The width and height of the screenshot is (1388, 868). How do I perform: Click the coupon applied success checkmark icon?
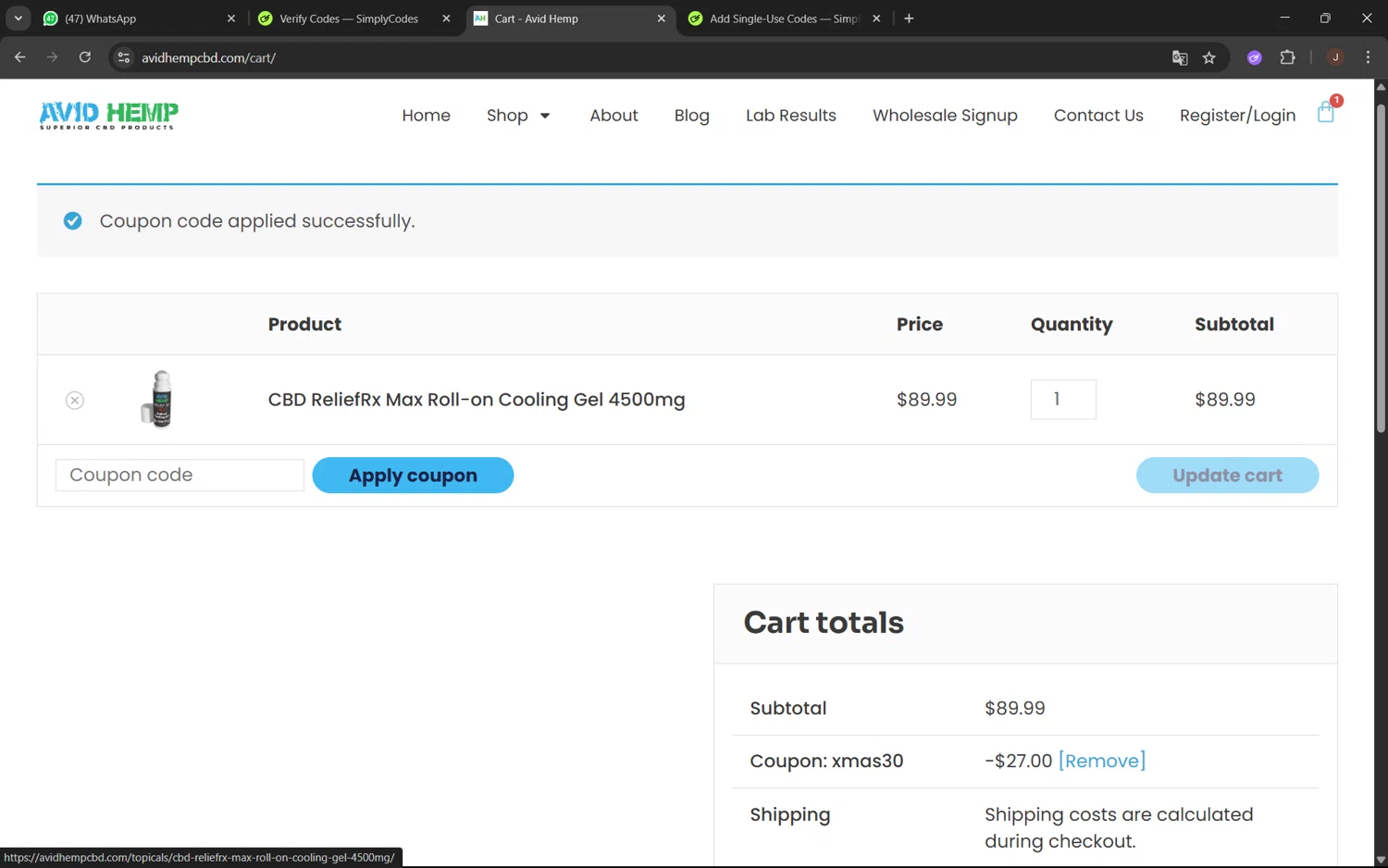point(72,221)
